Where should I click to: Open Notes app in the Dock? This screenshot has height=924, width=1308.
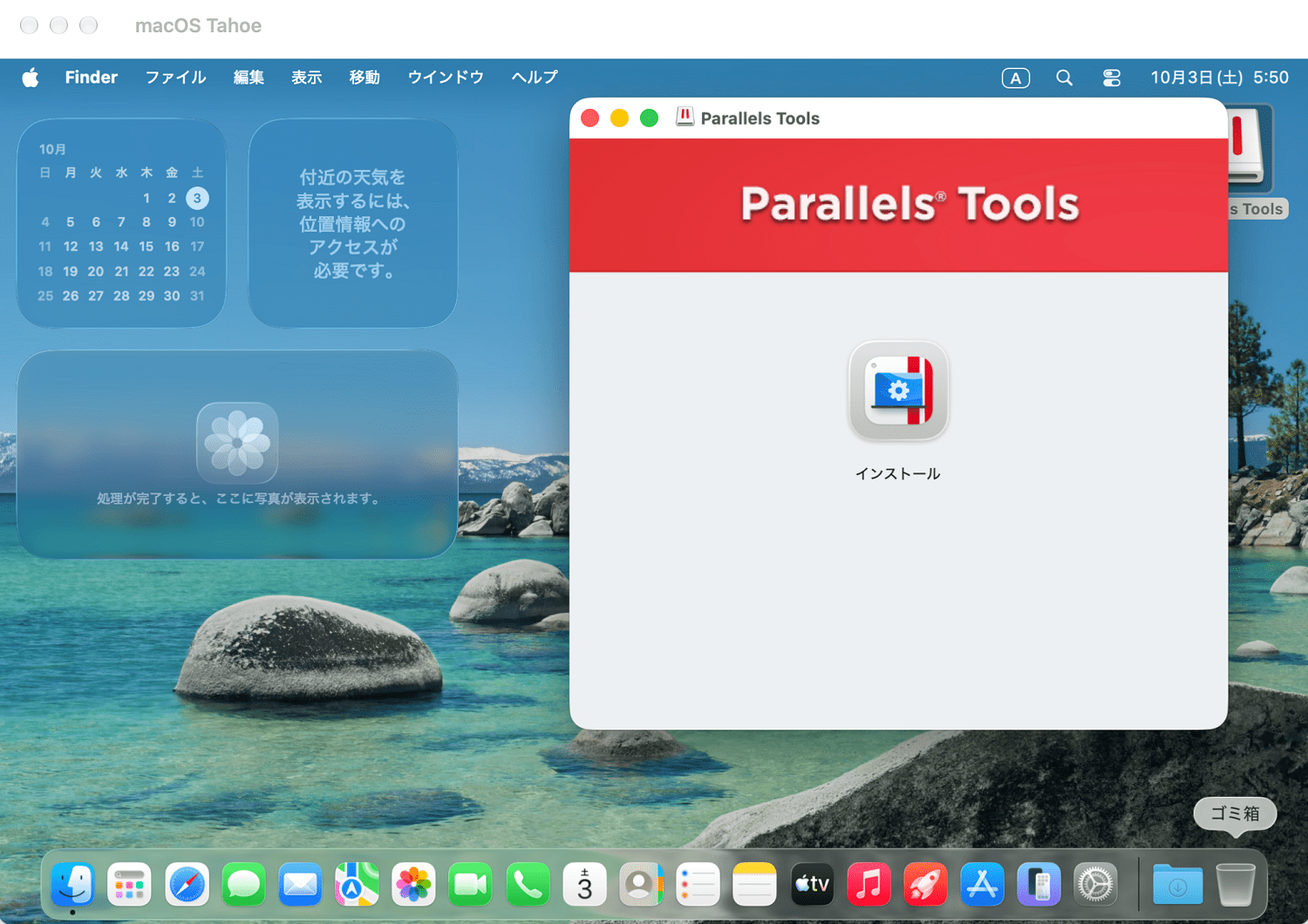tap(754, 885)
